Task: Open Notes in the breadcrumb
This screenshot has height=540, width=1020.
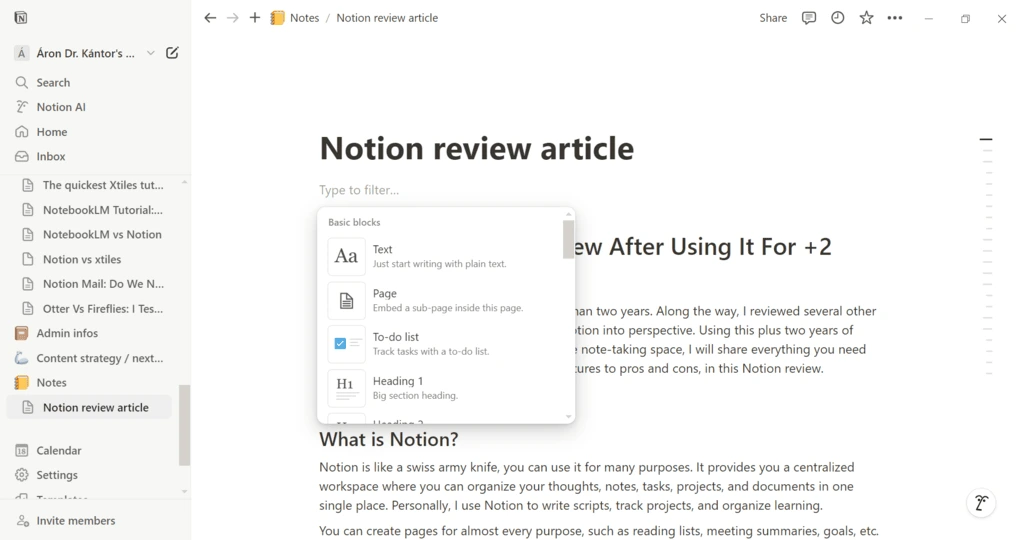Action: (304, 18)
